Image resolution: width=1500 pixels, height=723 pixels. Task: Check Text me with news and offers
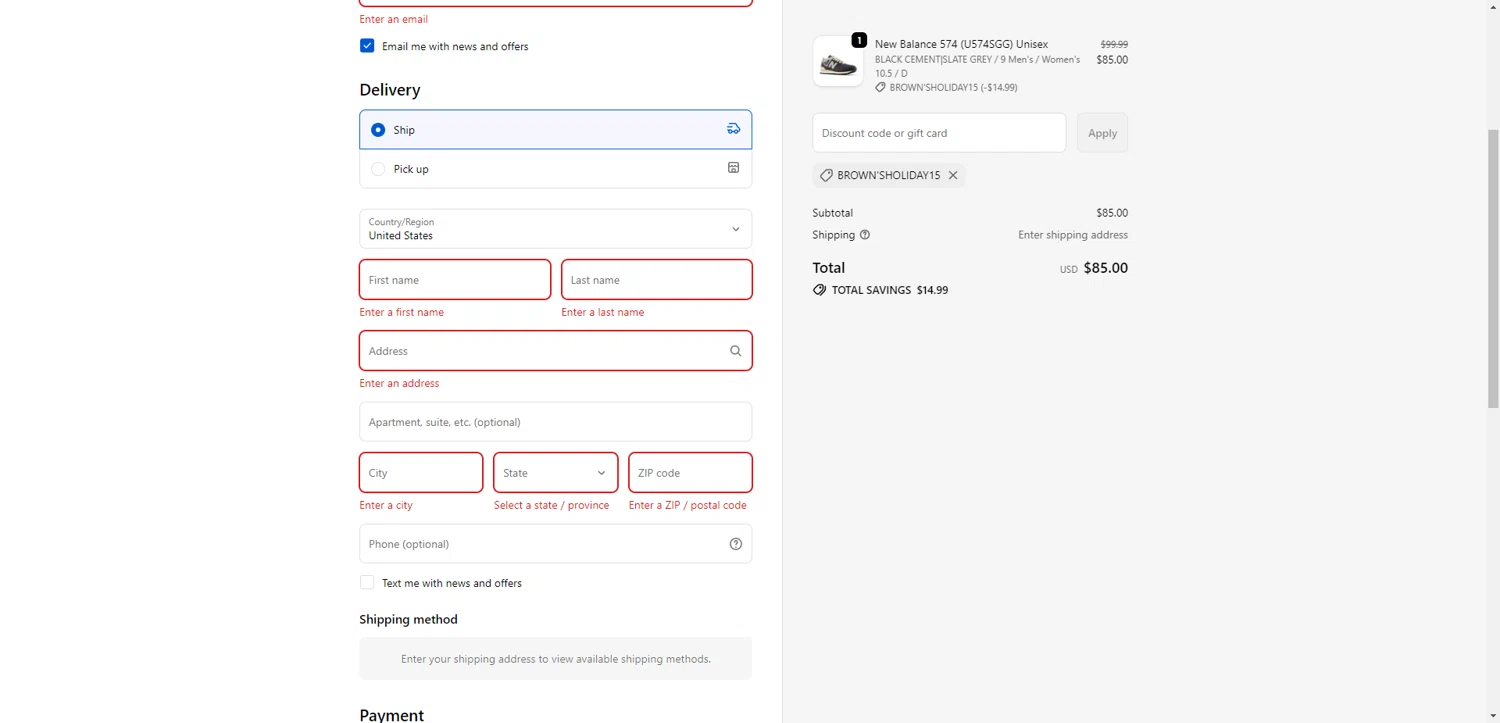[367, 583]
